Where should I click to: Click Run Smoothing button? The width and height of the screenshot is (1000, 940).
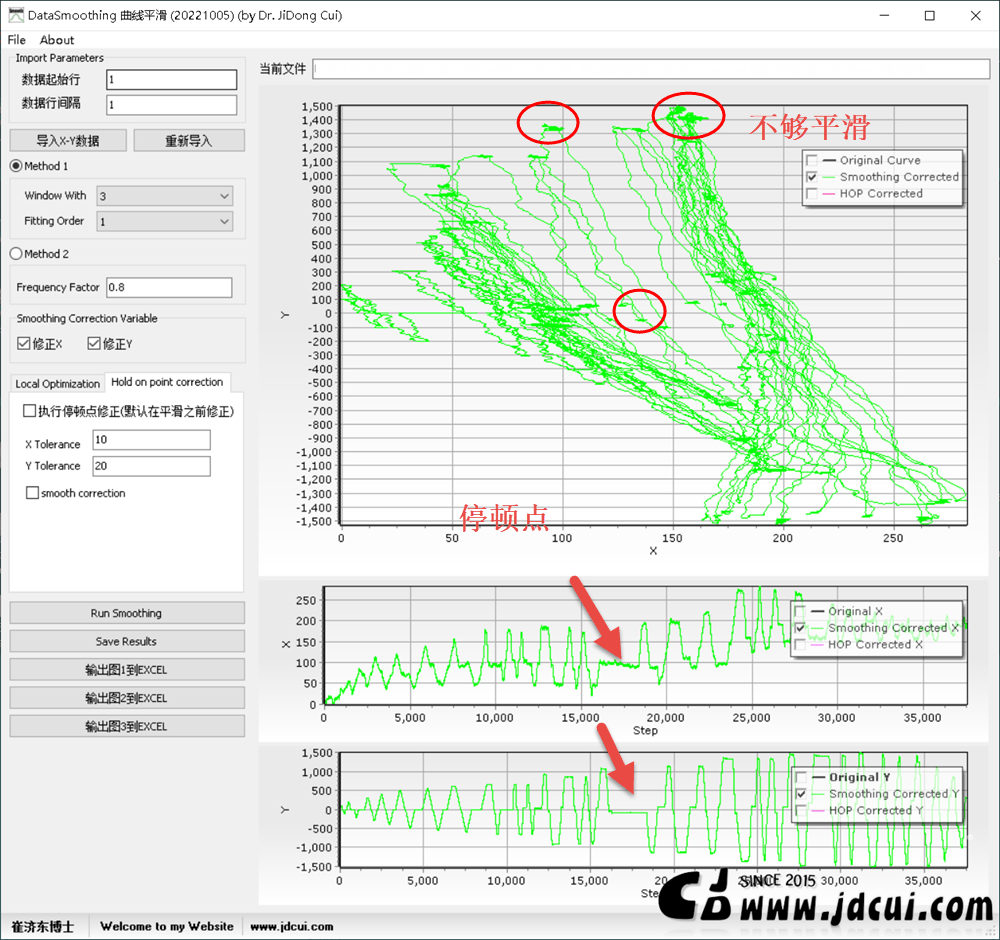(126, 613)
